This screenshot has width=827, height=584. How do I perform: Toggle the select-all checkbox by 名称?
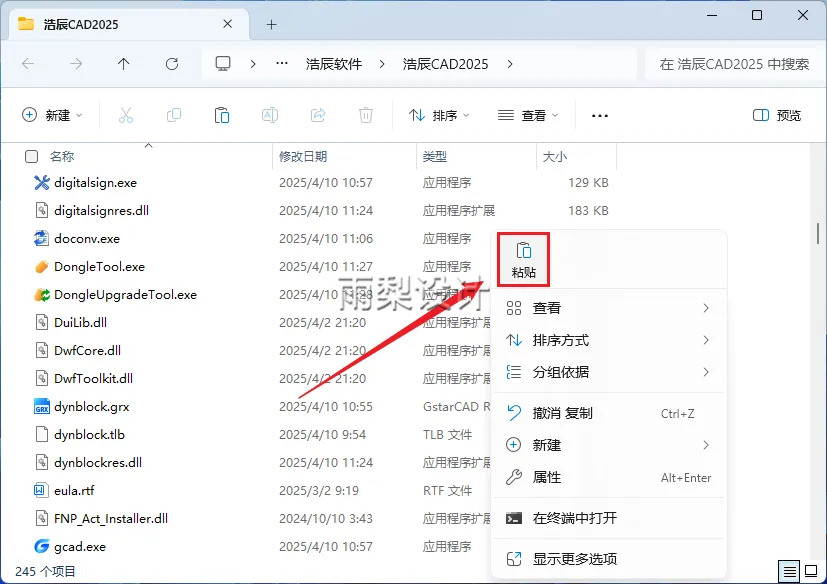pyautogui.click(x=32, y=156)
